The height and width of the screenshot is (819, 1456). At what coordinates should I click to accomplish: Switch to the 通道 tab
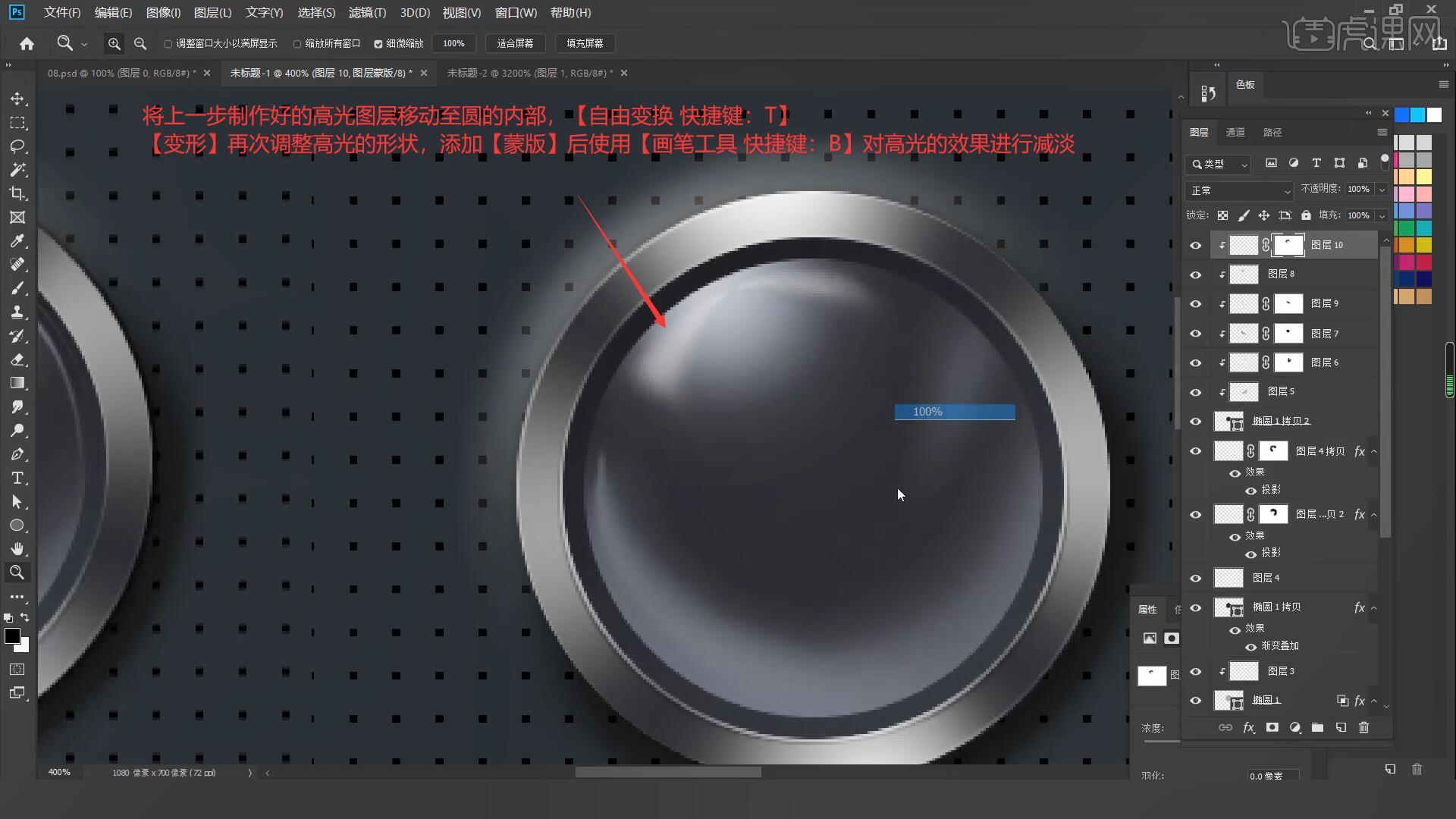click(x=1235, y=132)
